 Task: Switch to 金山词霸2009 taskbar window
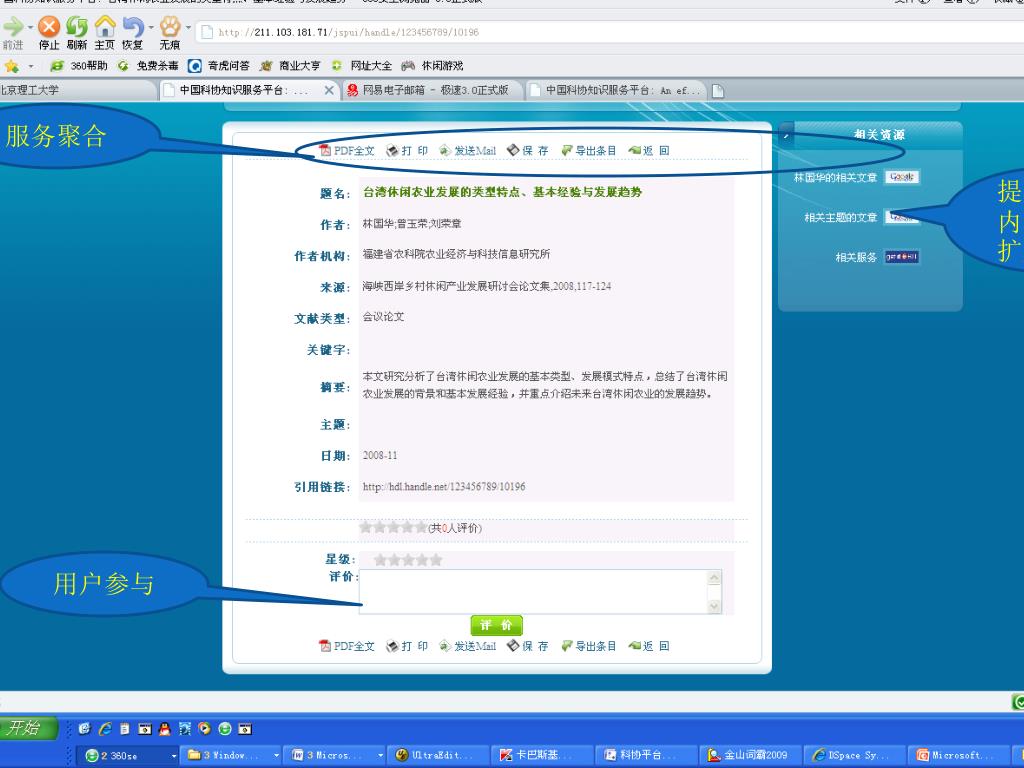tap(750, 756)
